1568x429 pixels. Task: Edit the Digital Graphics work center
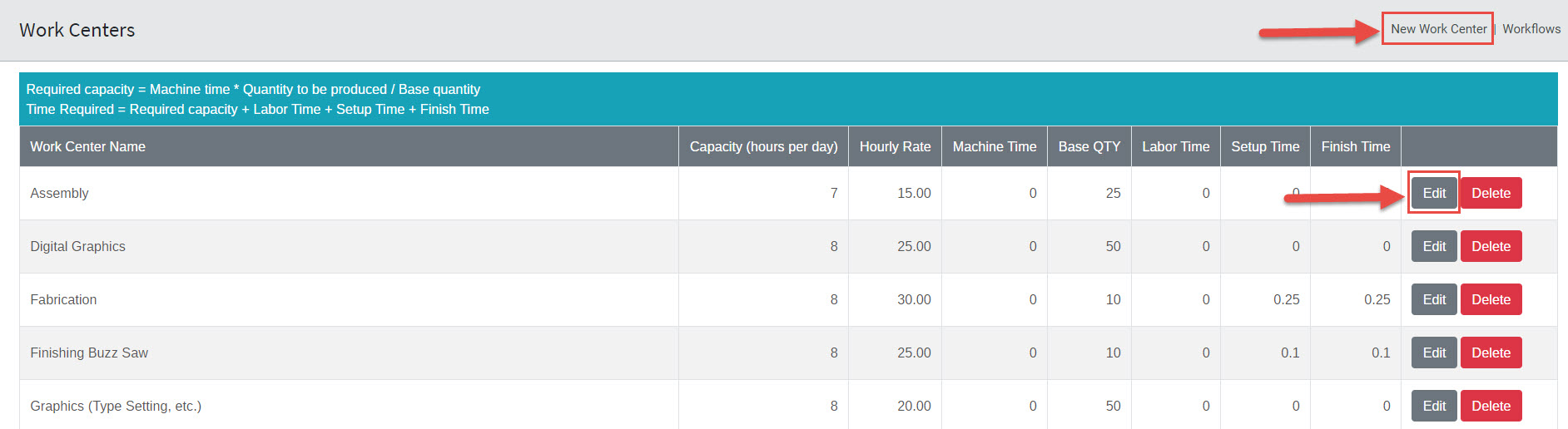coord(1434,247)
